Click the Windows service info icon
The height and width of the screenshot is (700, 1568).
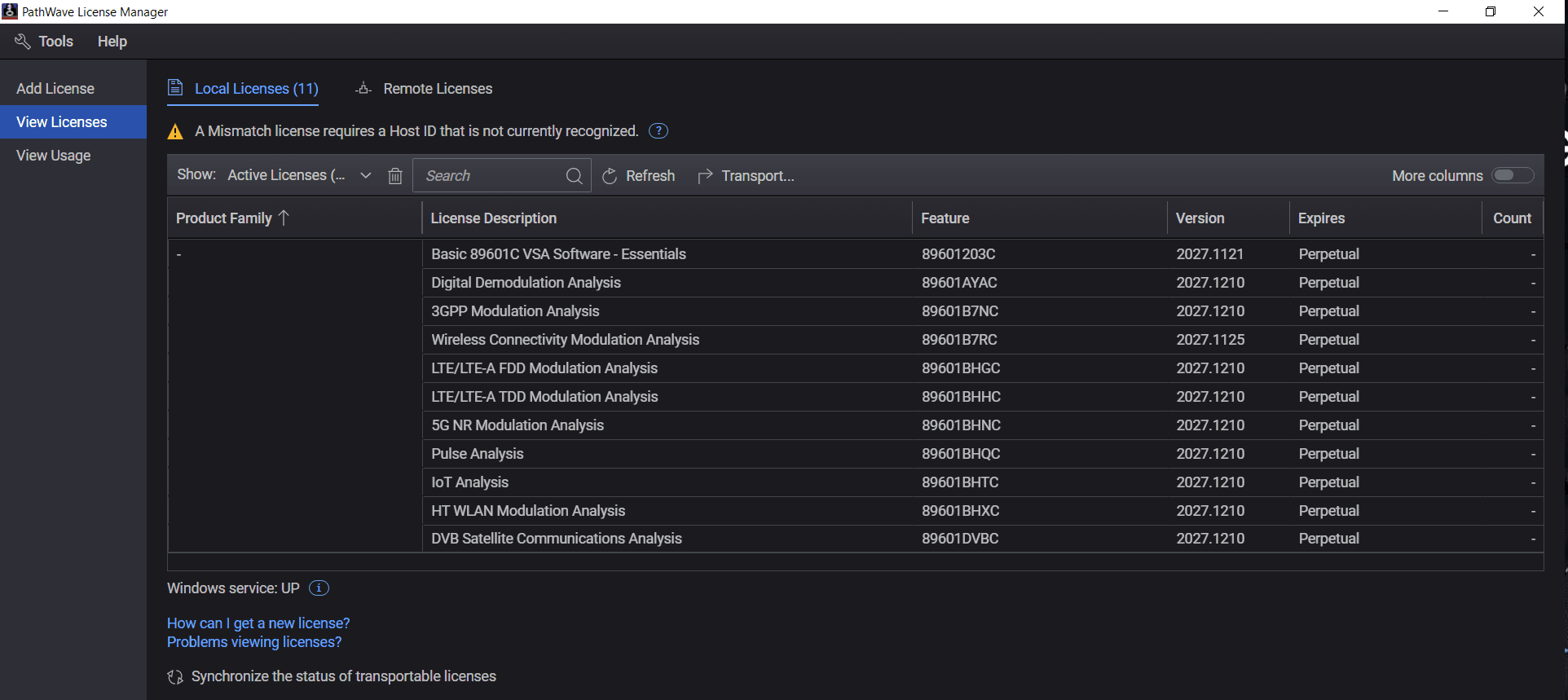[319, 588]
